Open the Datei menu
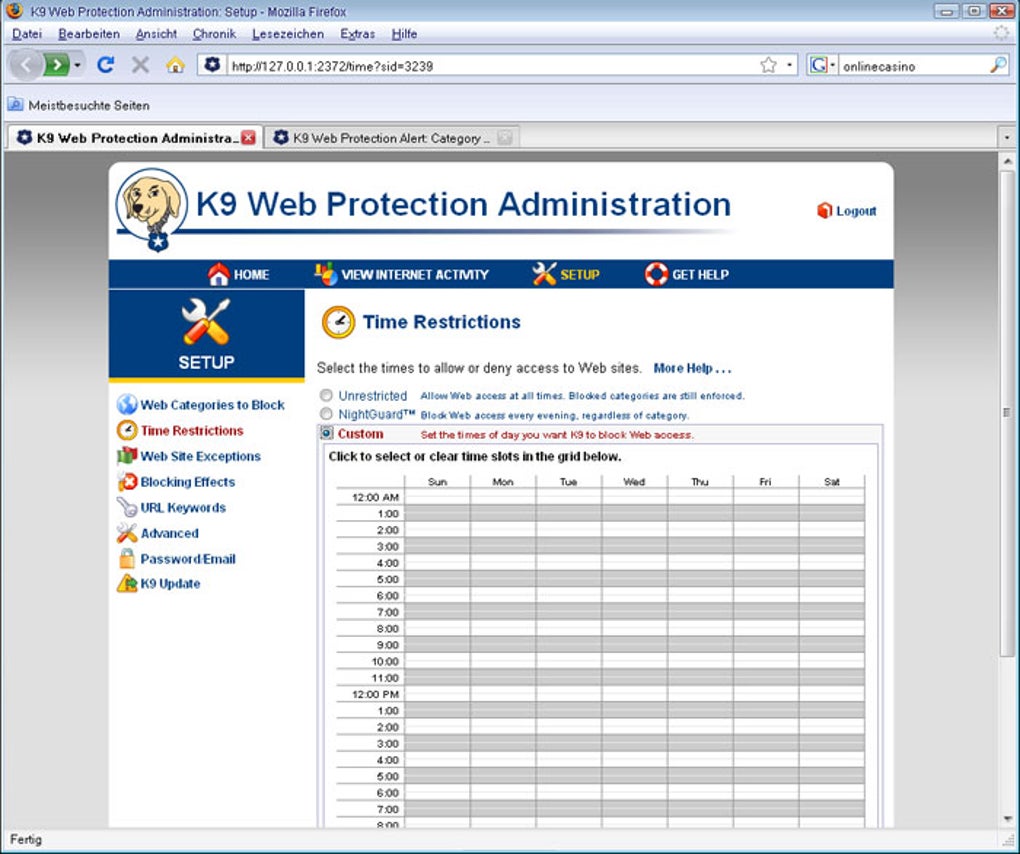 [x=27, y=34]
